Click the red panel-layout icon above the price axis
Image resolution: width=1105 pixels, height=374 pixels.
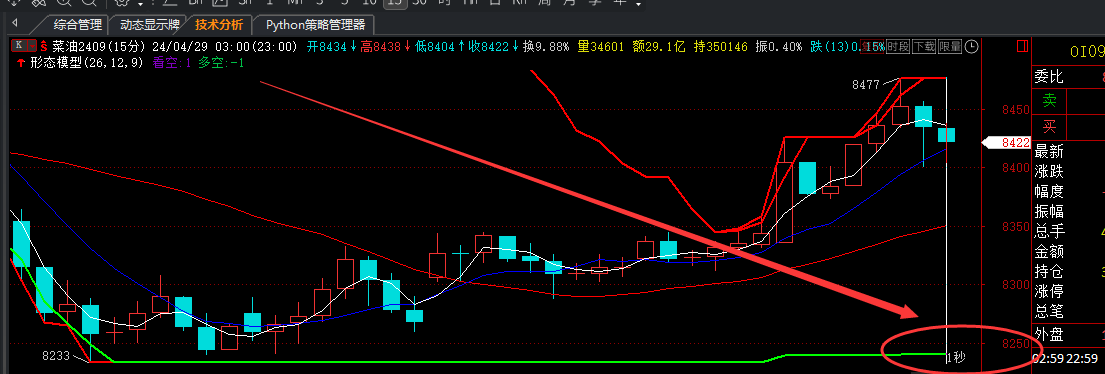(1023, 46)
